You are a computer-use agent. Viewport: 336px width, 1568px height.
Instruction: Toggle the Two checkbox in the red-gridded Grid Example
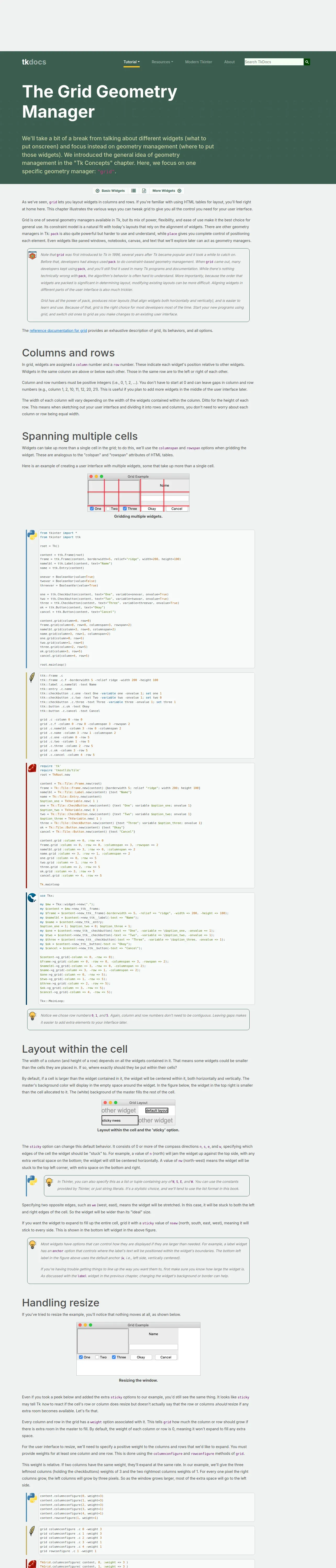[108, 508]
